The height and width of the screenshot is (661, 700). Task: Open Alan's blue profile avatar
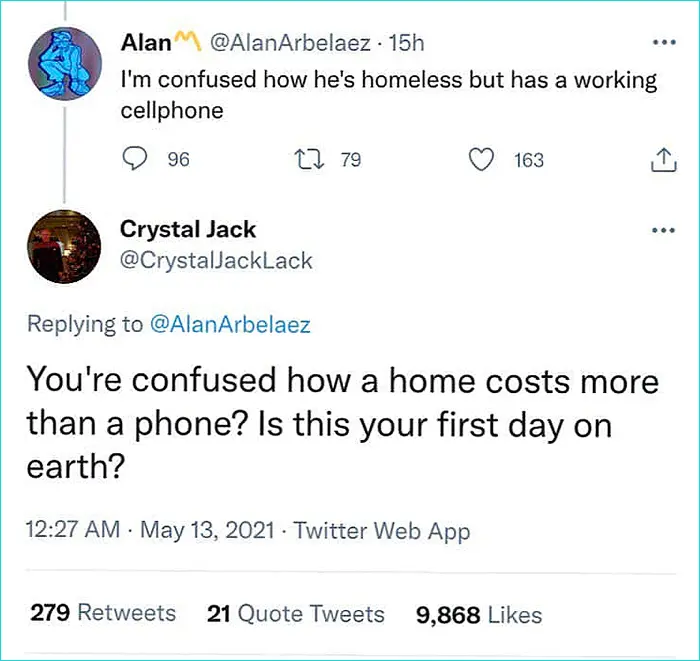point(66,62)
